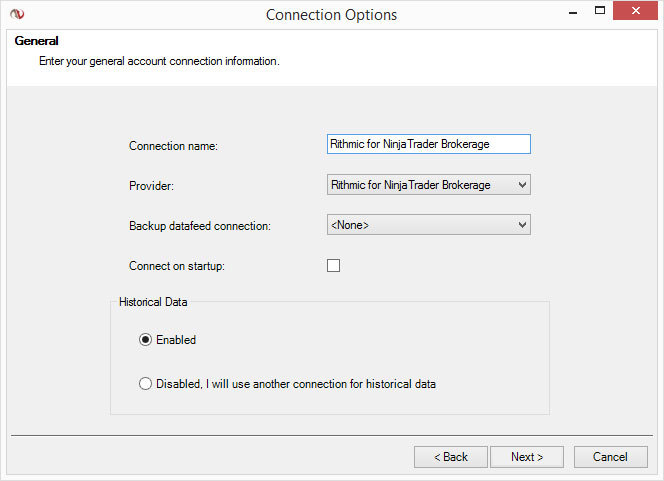
Task: Expand the Backup datafeed connection dropdown
Action: pos(429,224)
